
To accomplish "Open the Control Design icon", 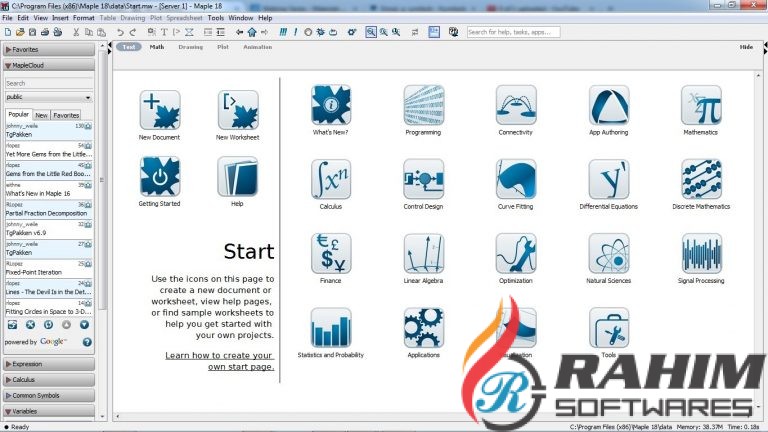I will 424,179.
